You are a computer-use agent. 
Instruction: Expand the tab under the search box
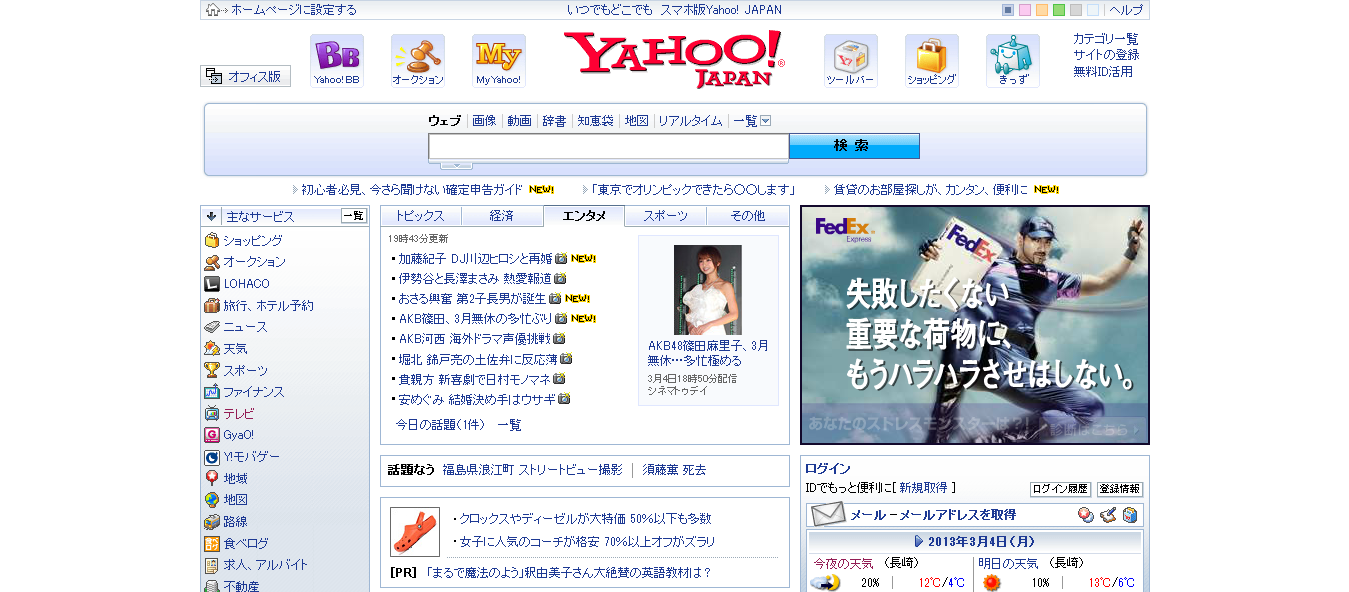(456, 165)
